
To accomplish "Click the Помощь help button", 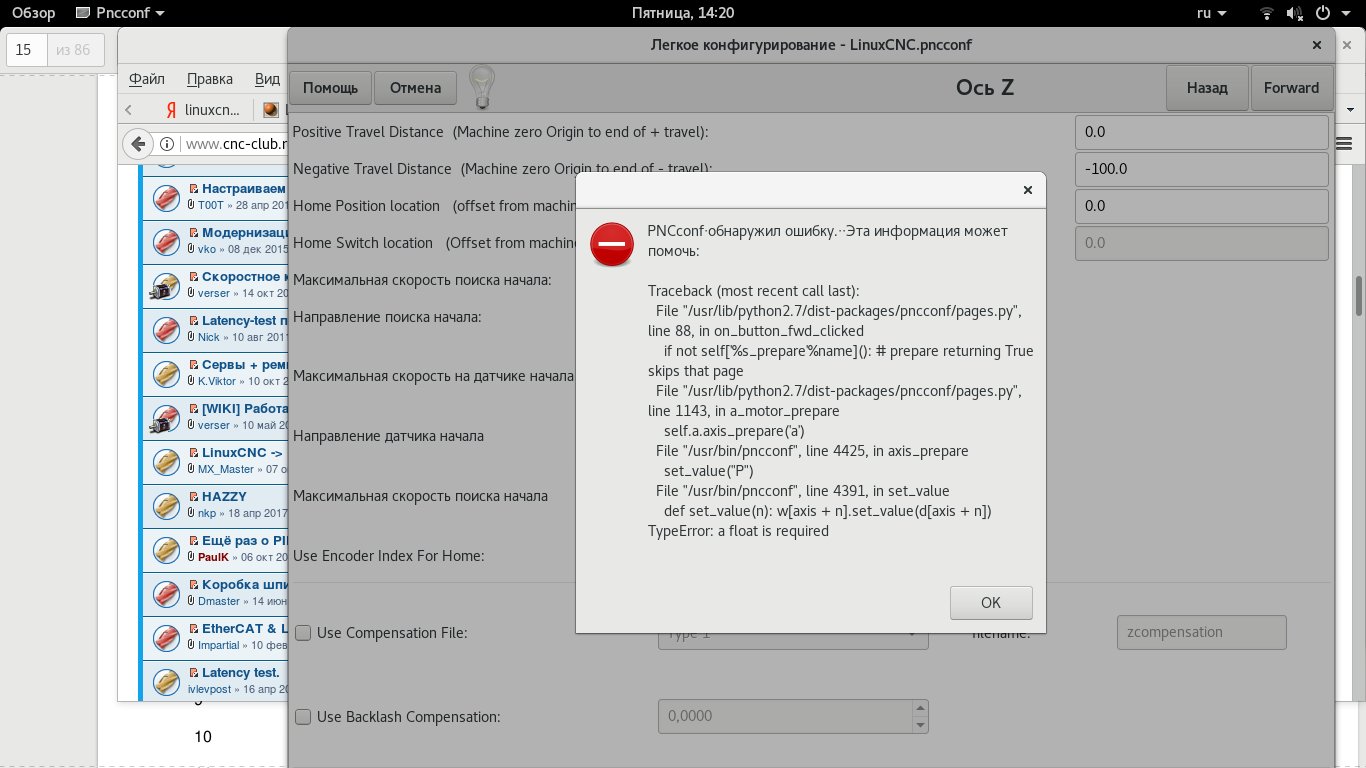I will pos(330,88).
